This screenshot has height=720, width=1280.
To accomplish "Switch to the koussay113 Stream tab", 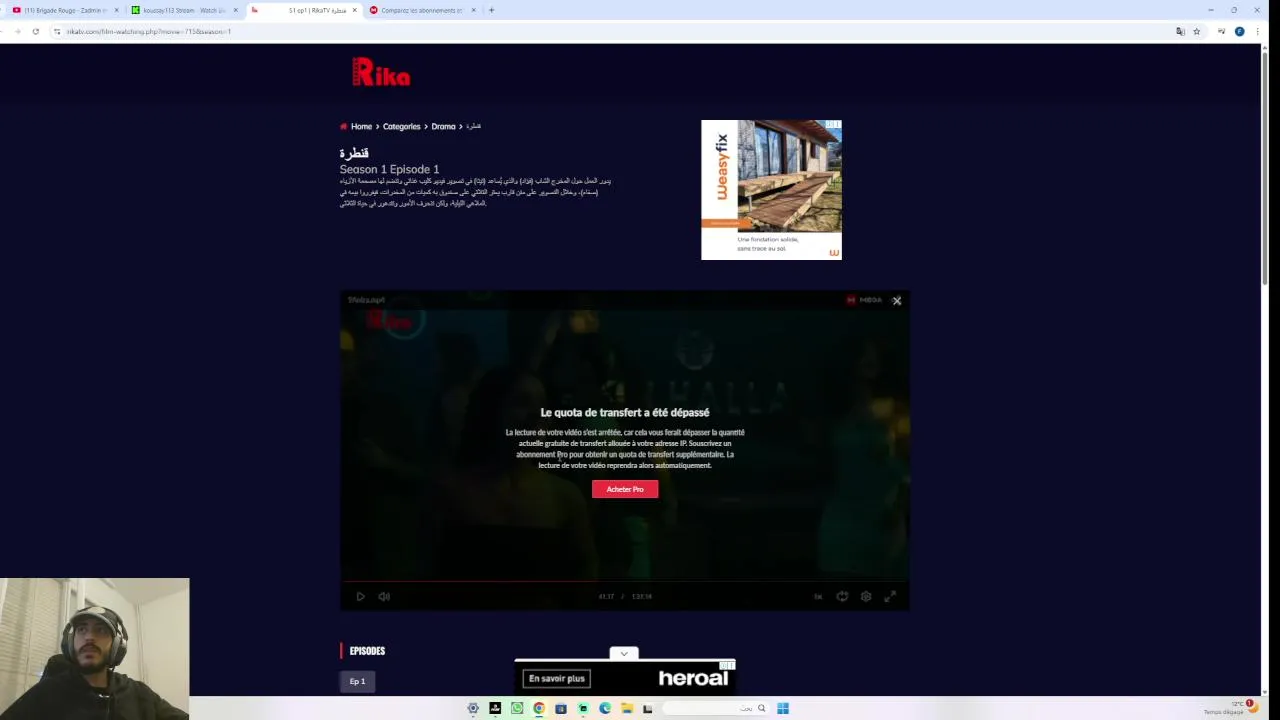I will 184,10.
